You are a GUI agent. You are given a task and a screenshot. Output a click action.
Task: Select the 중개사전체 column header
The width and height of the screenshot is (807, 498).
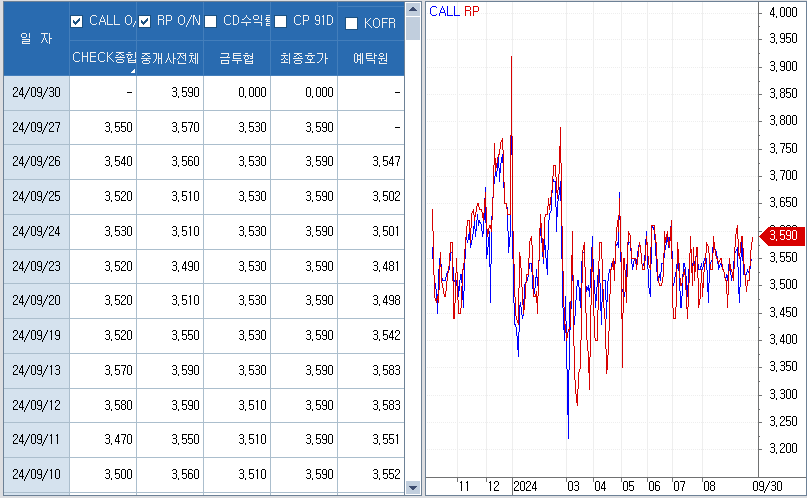(170, 58)
